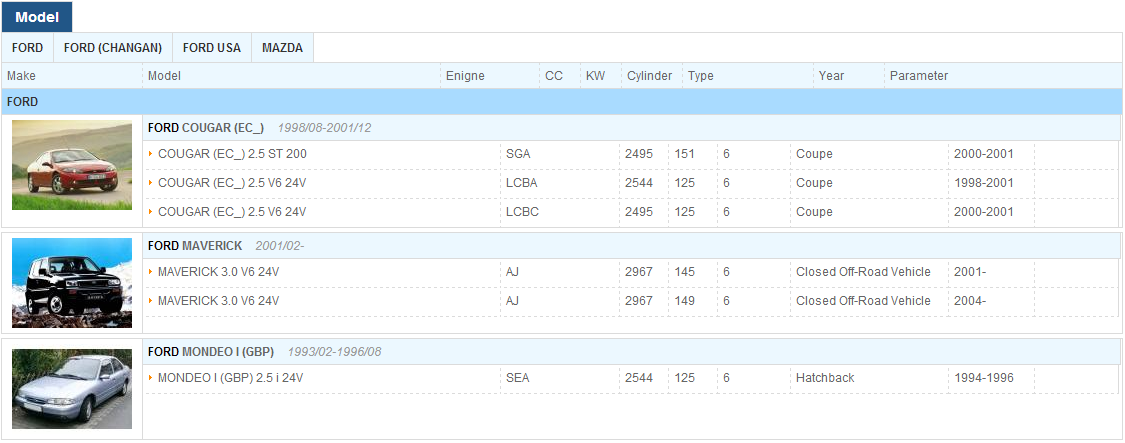The width and height of the screenshot is (1125, 443).
Task: Click the blue FORD make band
Action: coord(562,102)
